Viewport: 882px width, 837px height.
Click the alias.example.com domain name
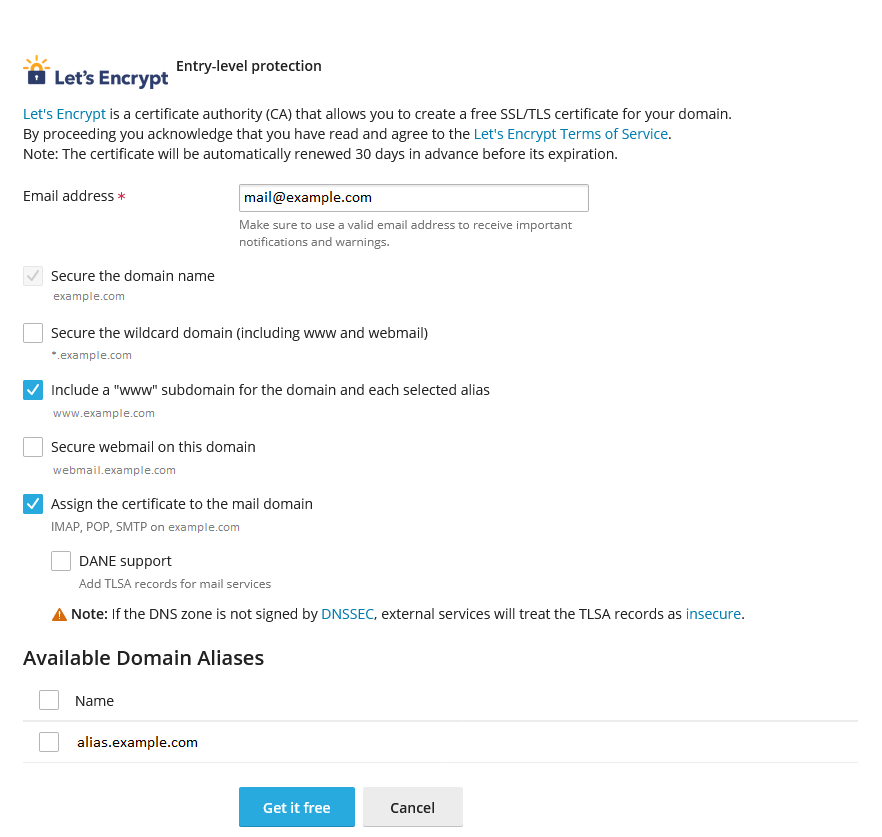137,742
